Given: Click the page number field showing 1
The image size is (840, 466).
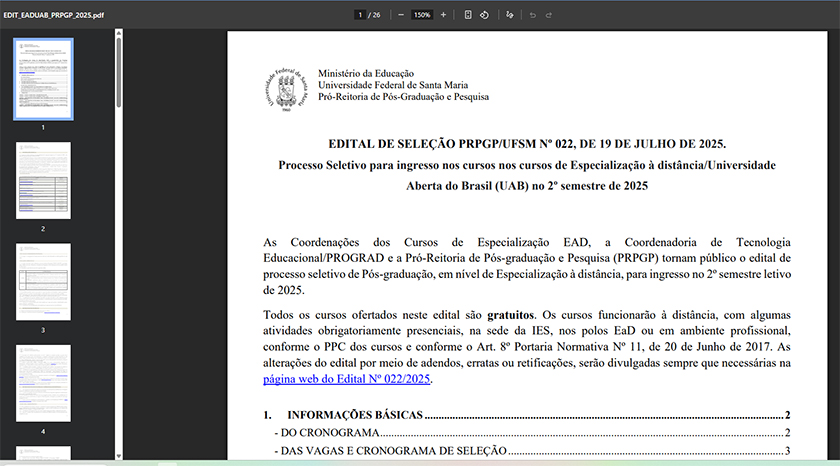Looking at the screenshot, I should tap(360, 15).
